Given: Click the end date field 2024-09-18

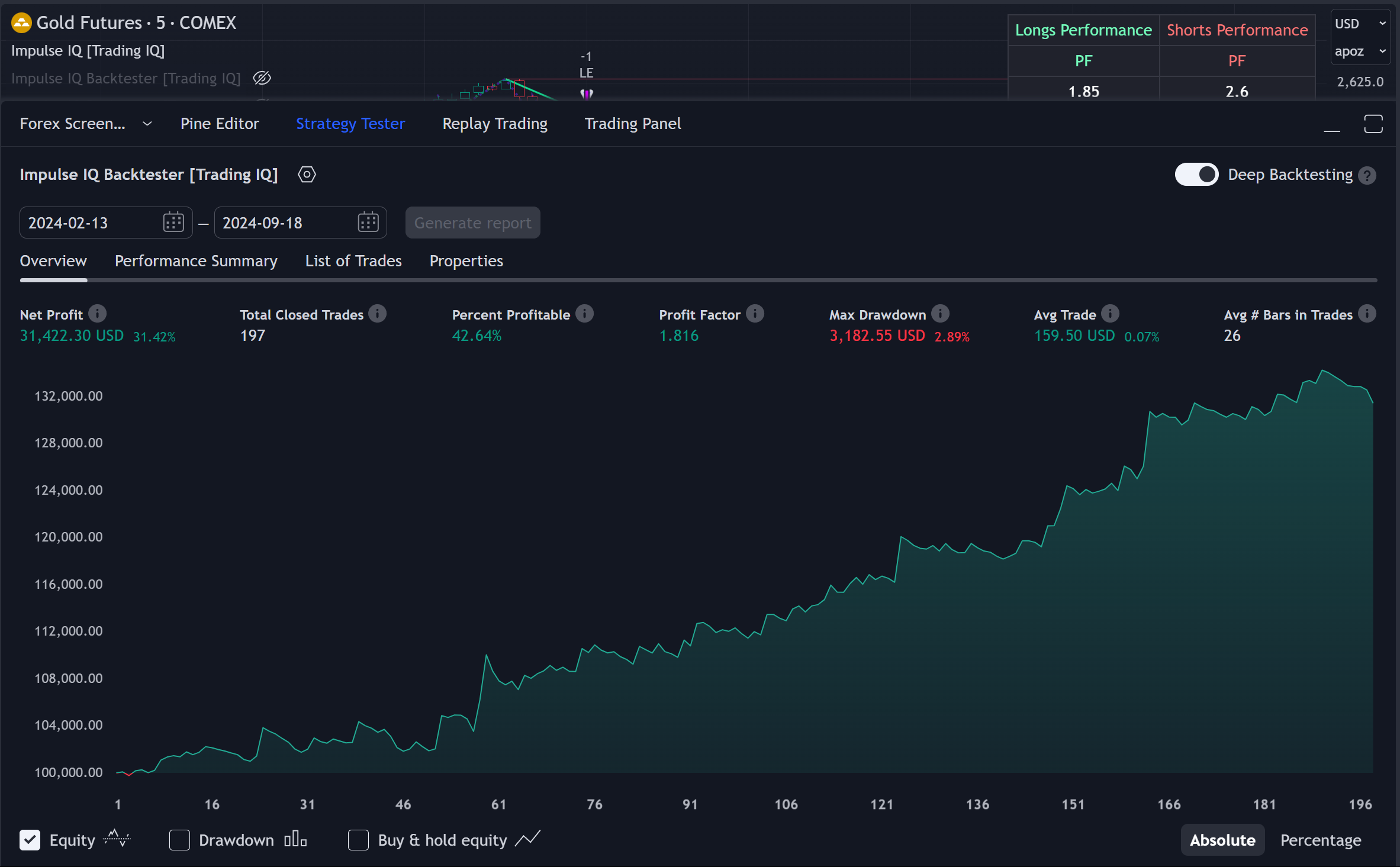Looking at the screenshot, I should pyautogui.click(x=300, y=223).
